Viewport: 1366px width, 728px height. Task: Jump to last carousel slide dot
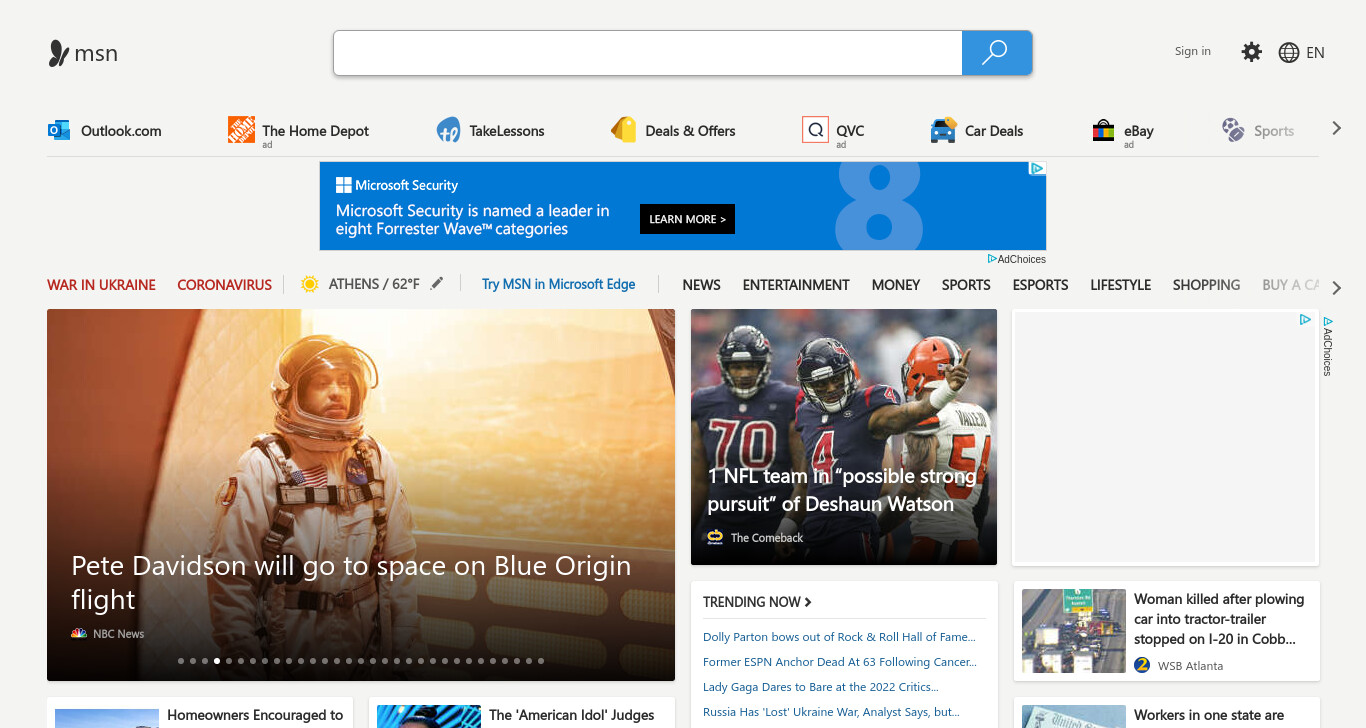coord(541,661)
